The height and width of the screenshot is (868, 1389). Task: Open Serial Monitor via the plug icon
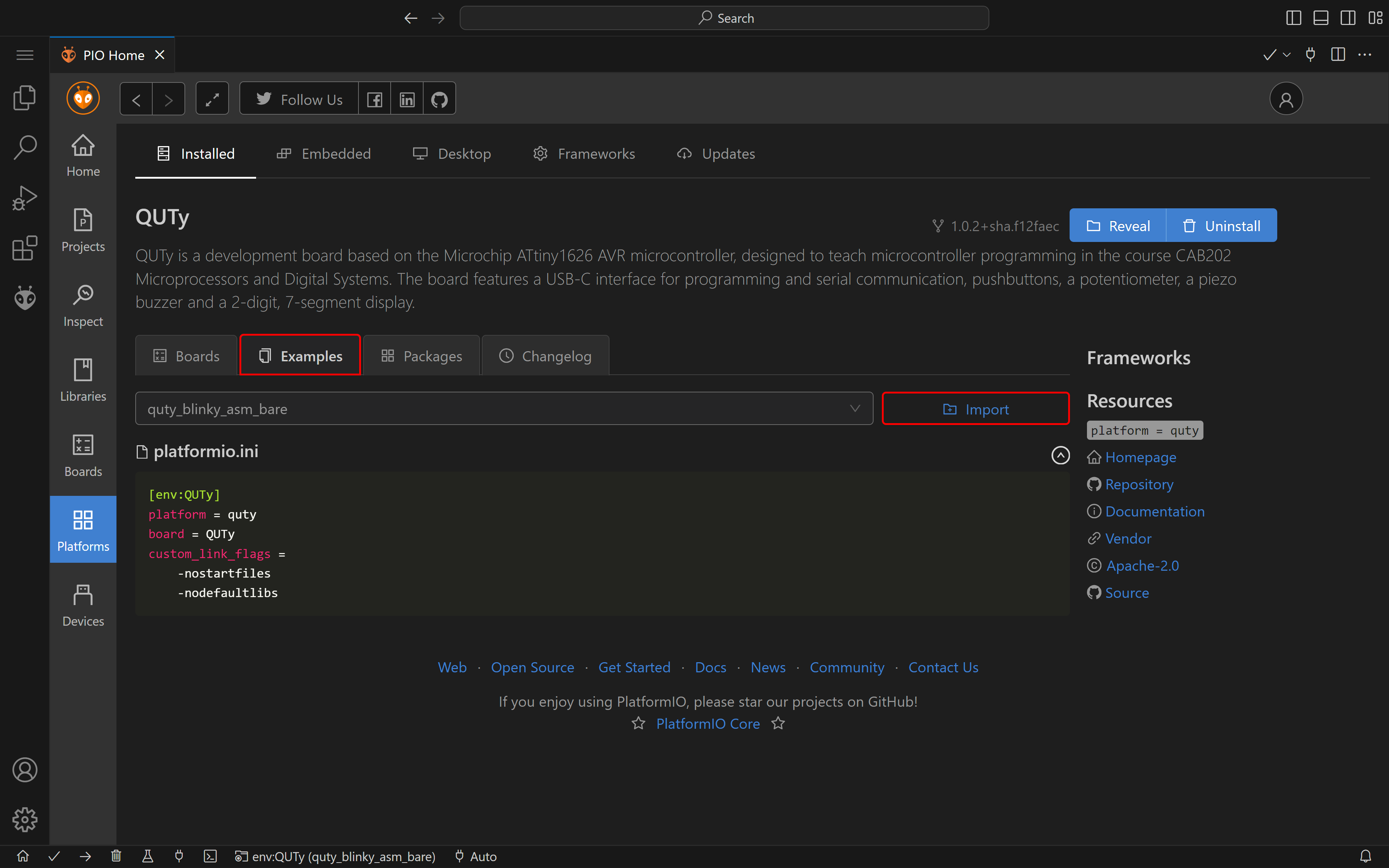pos(179,856)
